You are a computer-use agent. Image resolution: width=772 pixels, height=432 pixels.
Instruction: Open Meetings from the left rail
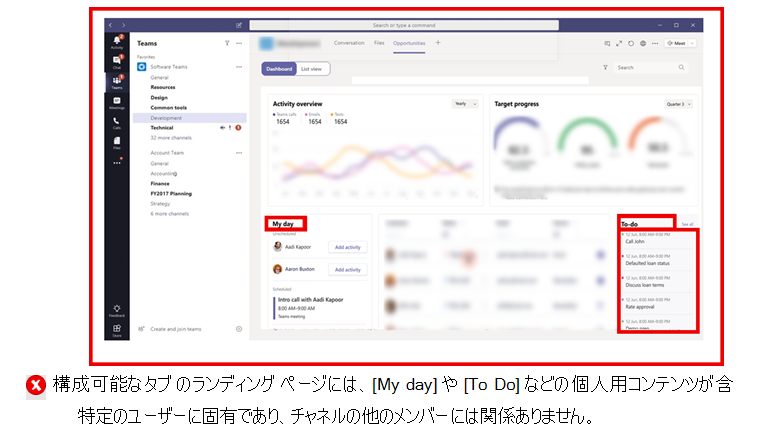point(117,102)
